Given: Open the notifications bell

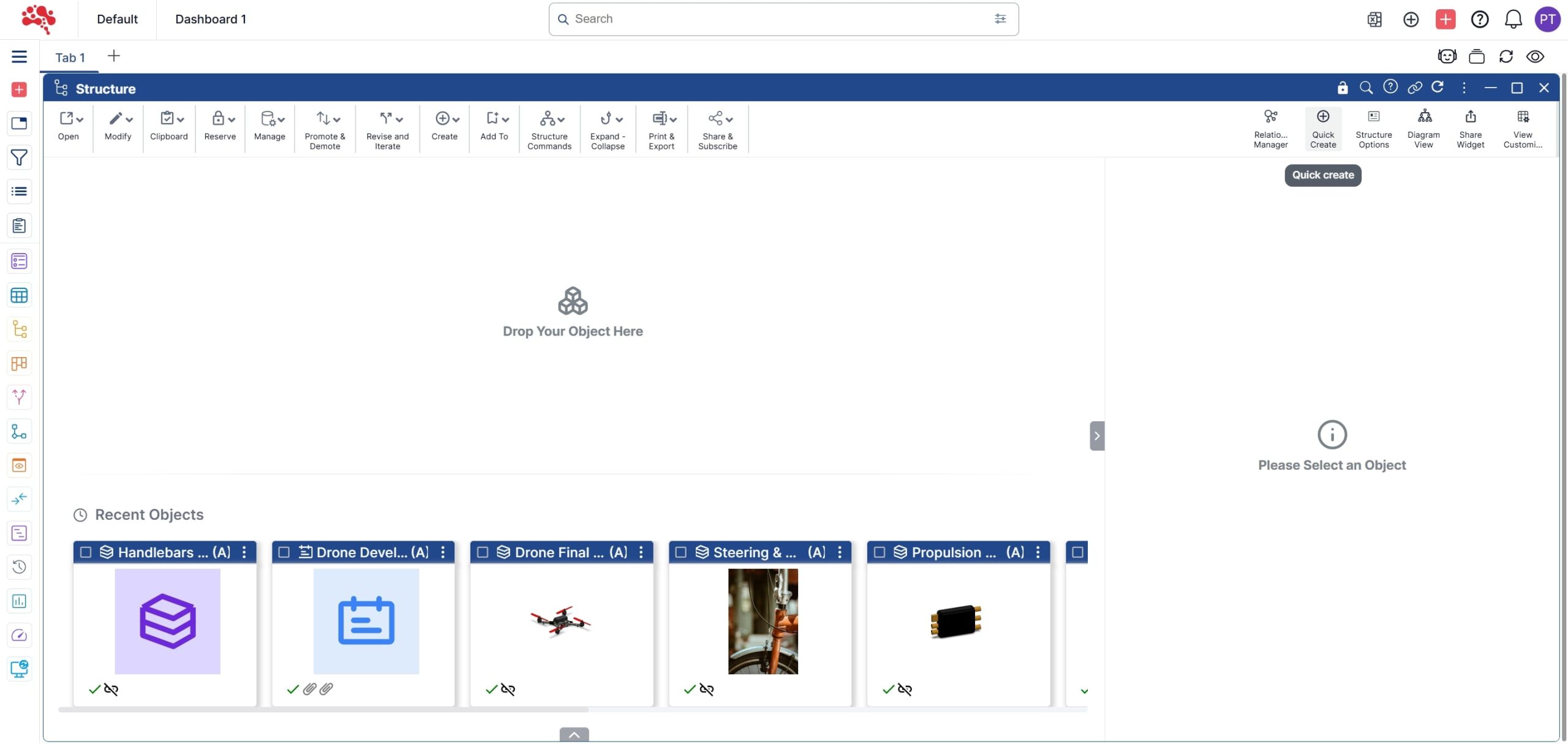Looking at the screenshot, I should click(x=1513, y=19).
